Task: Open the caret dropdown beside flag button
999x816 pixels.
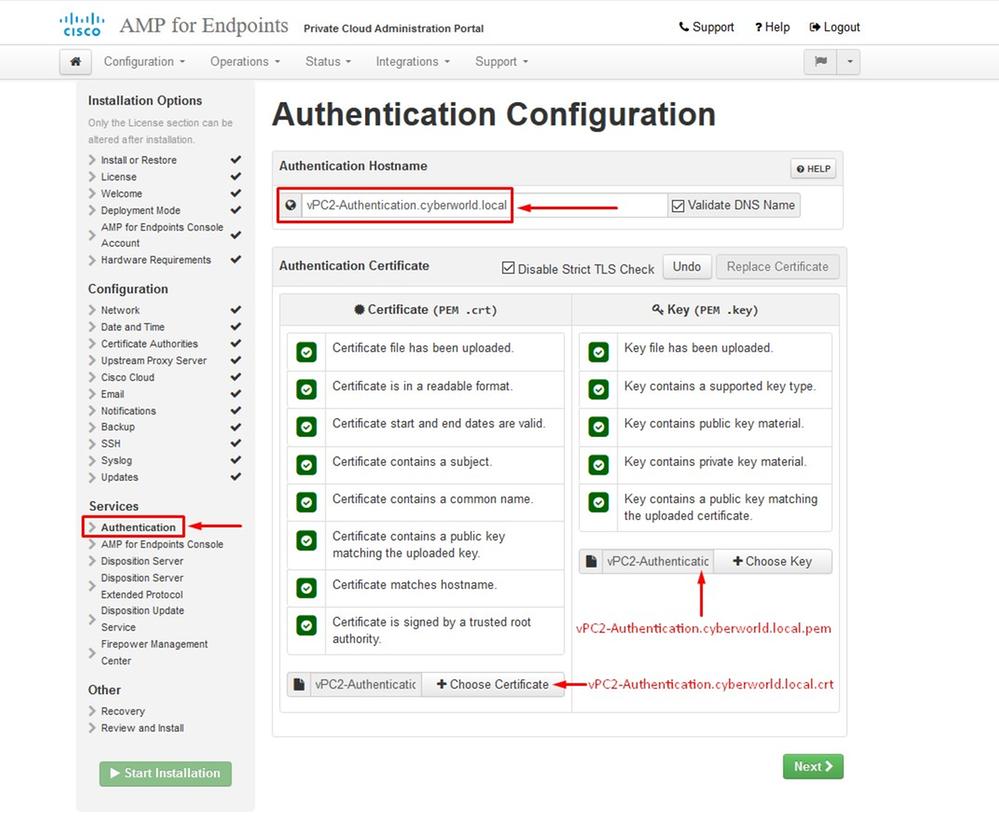Action: tap(849, 62)
